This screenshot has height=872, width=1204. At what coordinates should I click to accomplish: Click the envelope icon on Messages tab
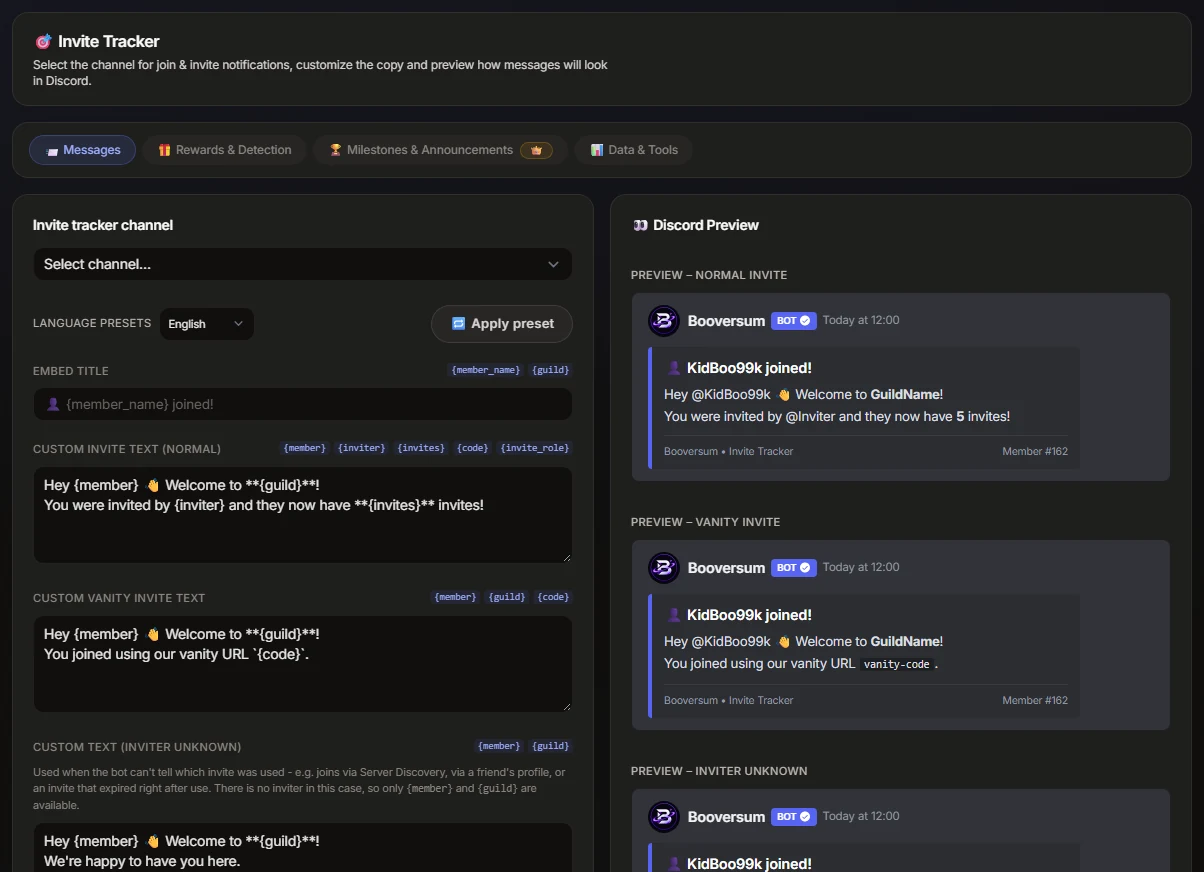point(52,150)
